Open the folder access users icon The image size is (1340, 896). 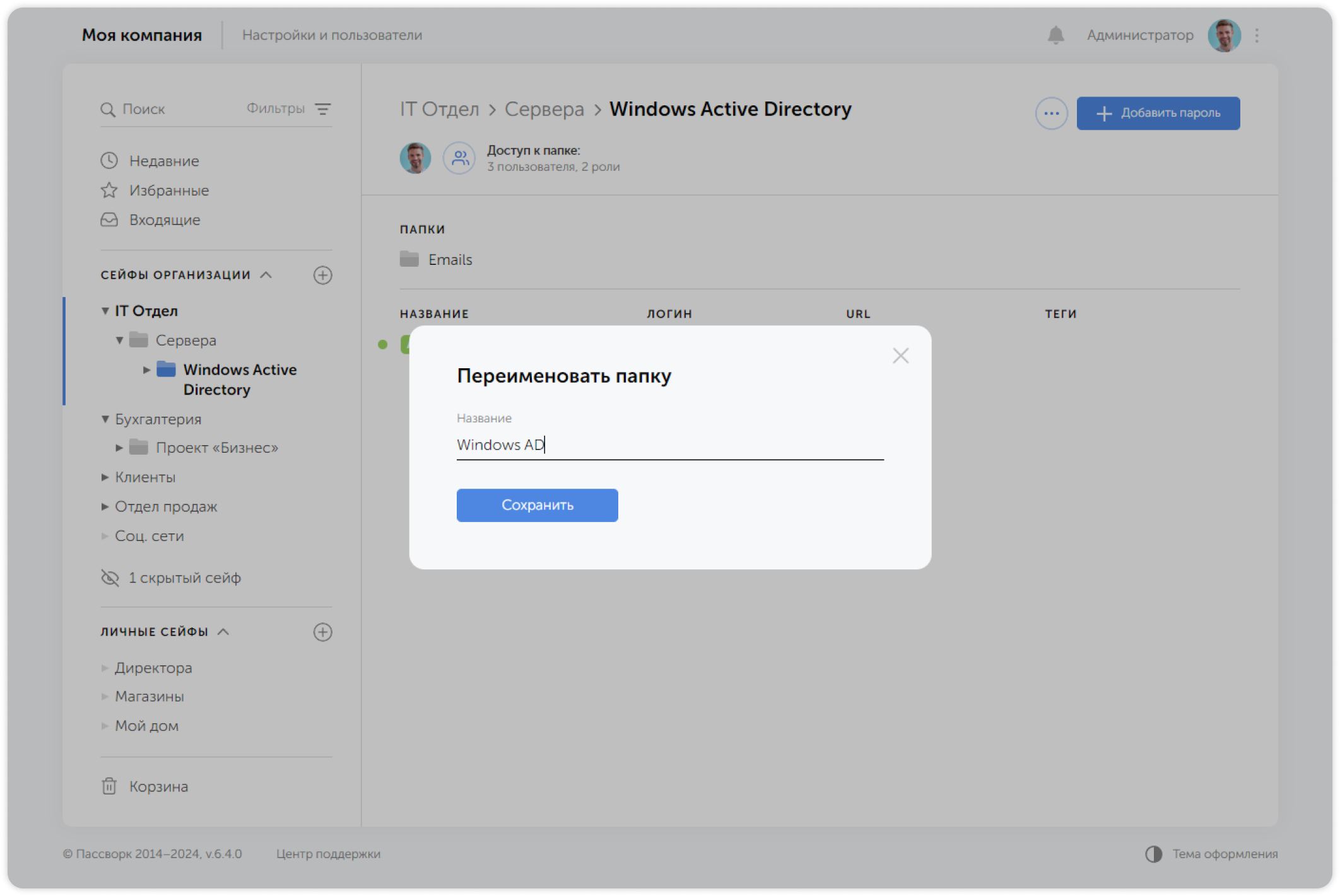point(459,158)
